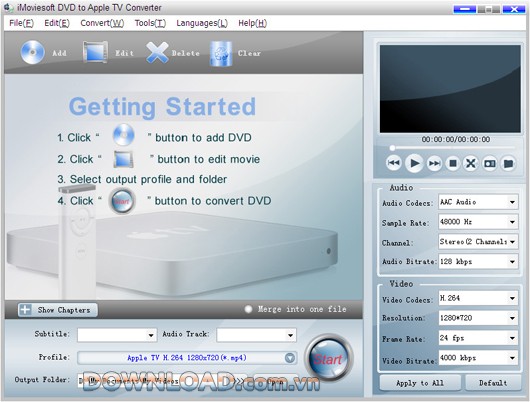530x402 pixels.
Task: Click the plus icon on Show Chapters
Action: click(25, 309)
